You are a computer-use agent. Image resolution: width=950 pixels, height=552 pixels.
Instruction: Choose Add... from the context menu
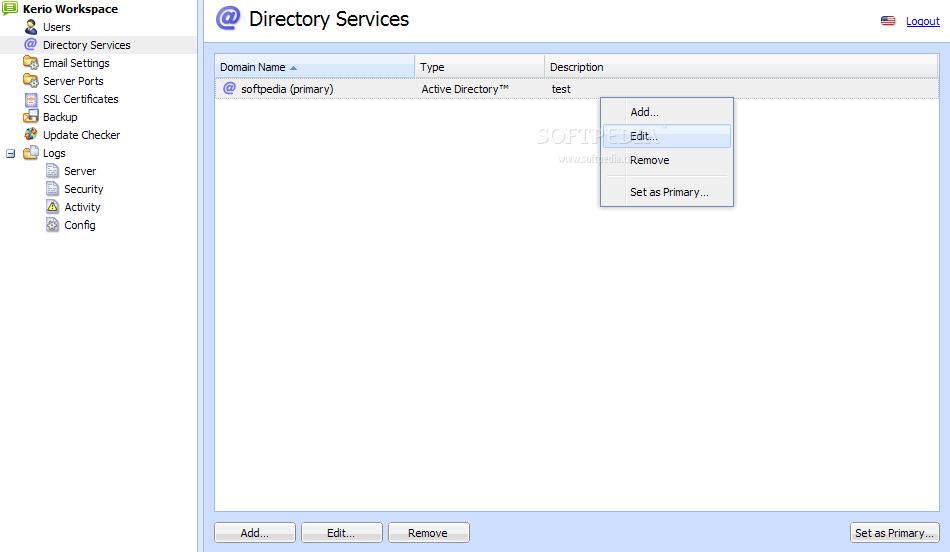tap(666, 112)
